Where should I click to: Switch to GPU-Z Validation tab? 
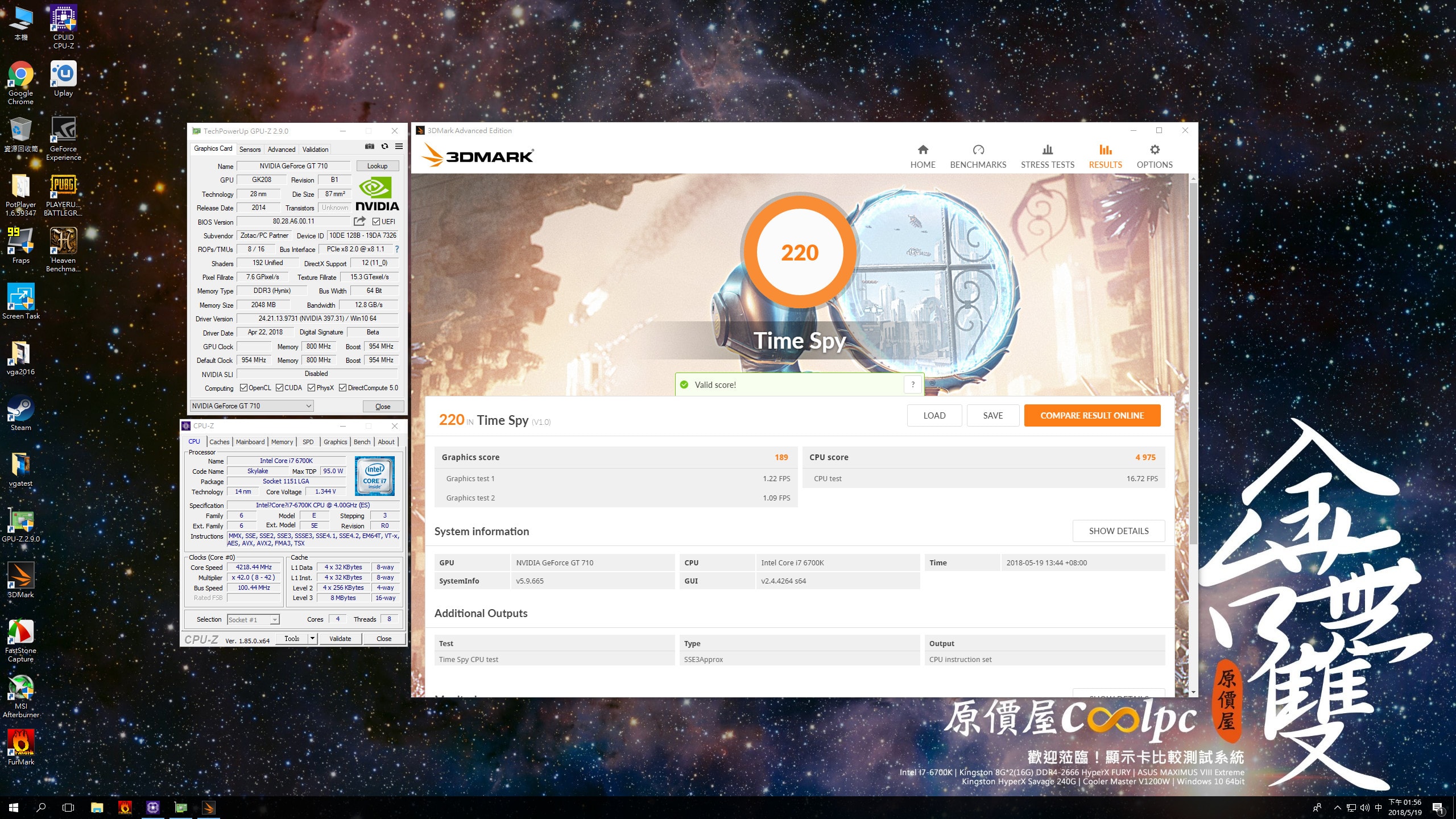coord(315,150)
